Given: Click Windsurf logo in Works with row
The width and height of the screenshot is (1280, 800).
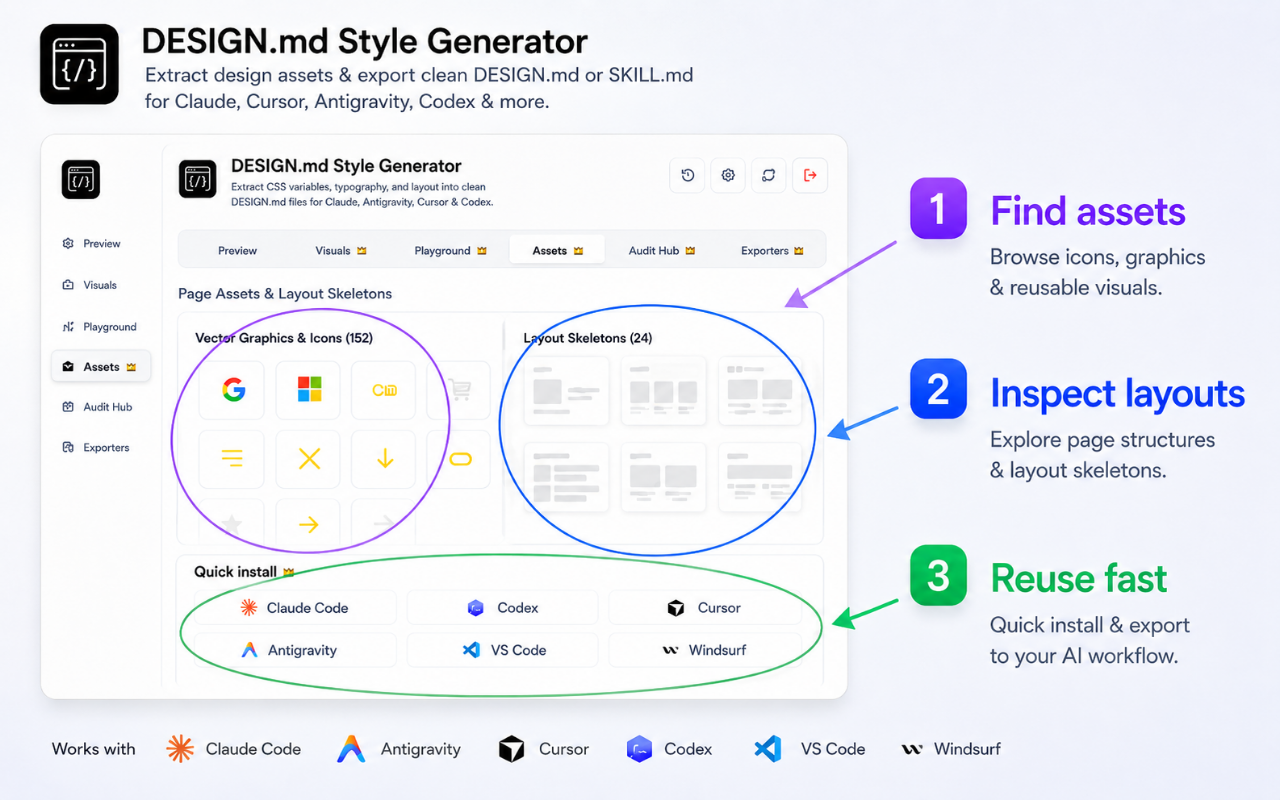Looking at the screenshot, I should click(x=912, y=749).
